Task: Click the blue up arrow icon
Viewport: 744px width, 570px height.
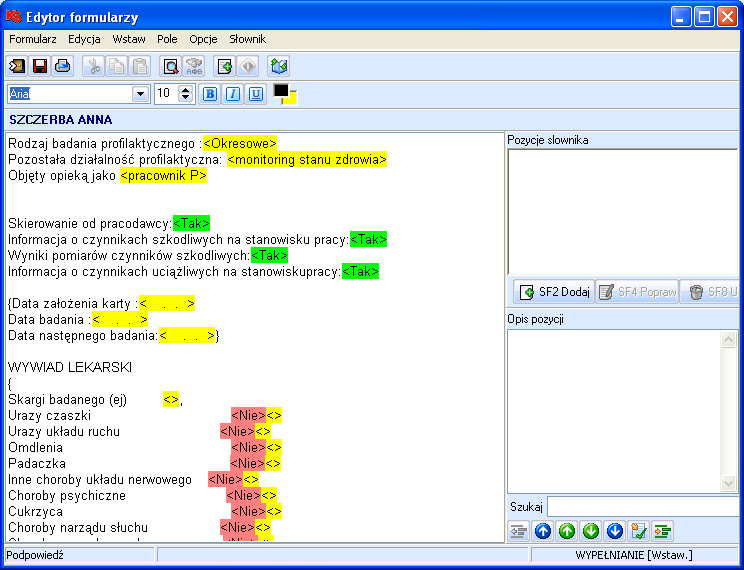Action: click(x=543, y=531)
